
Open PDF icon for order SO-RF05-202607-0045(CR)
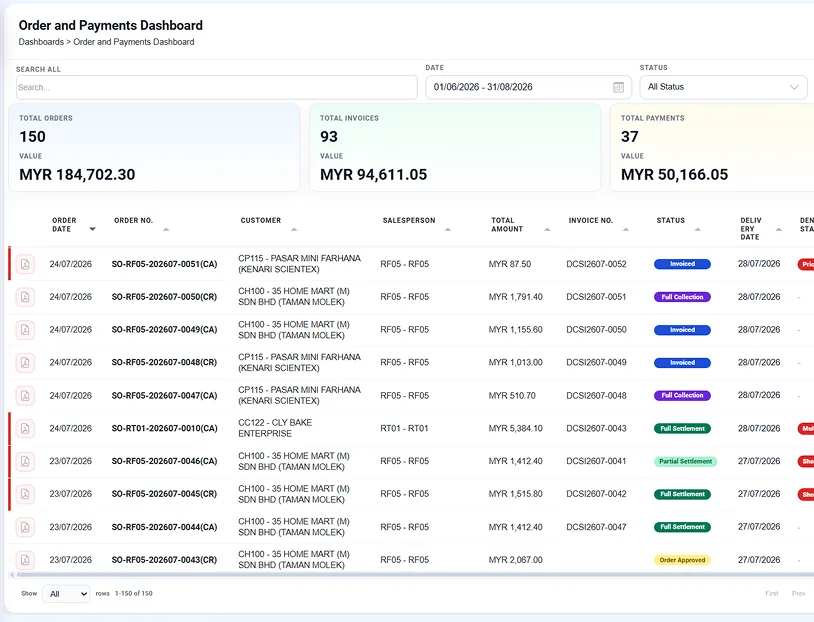[25, 494]
